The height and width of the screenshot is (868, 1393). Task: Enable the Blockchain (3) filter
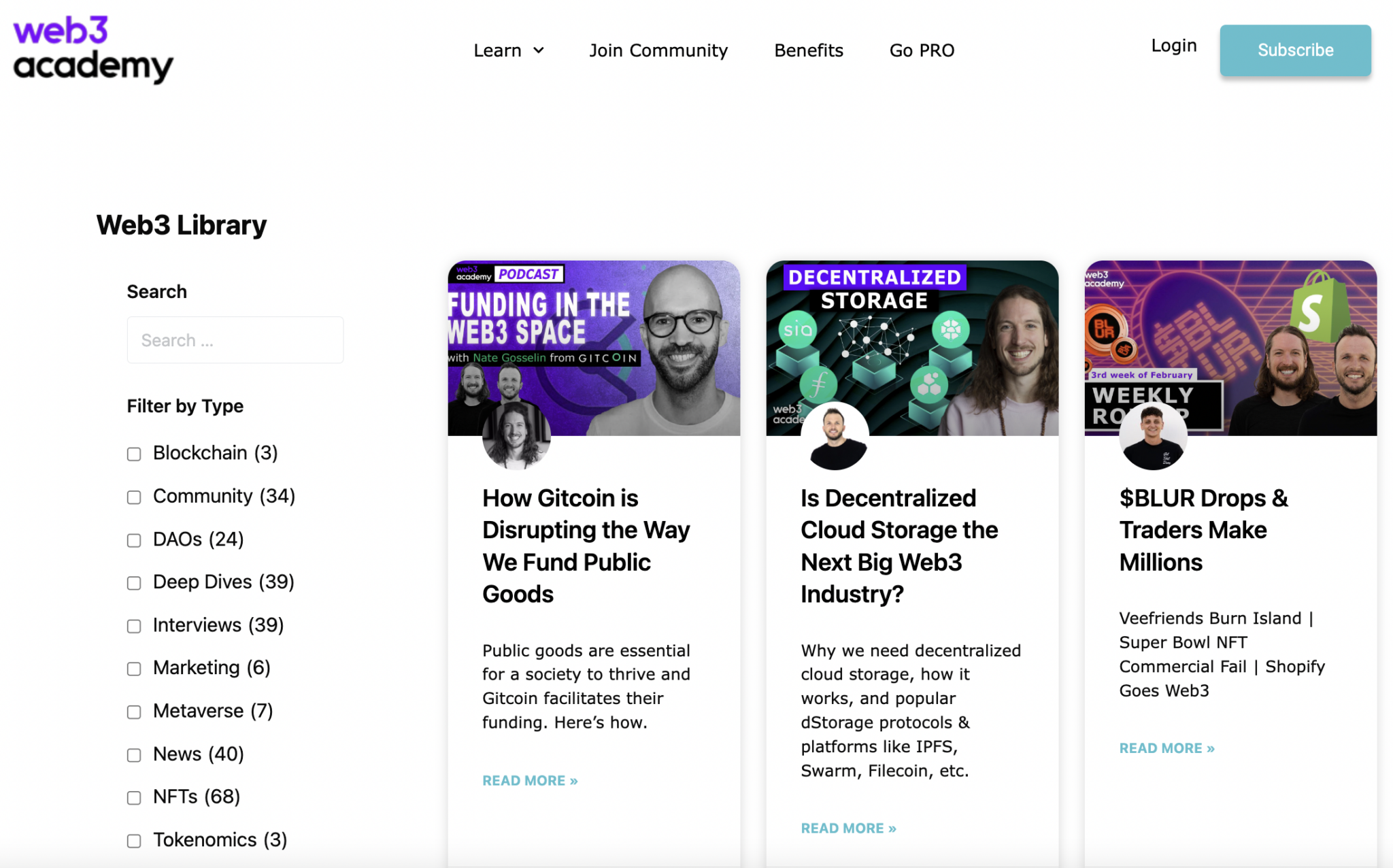click(133, 454)
